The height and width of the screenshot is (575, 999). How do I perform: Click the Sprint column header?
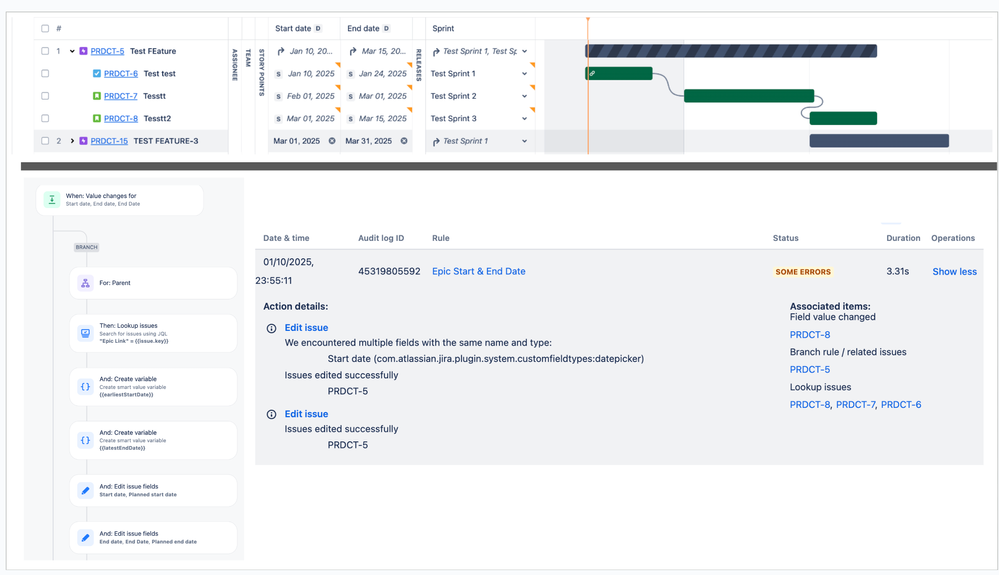(x=443, y=28)
